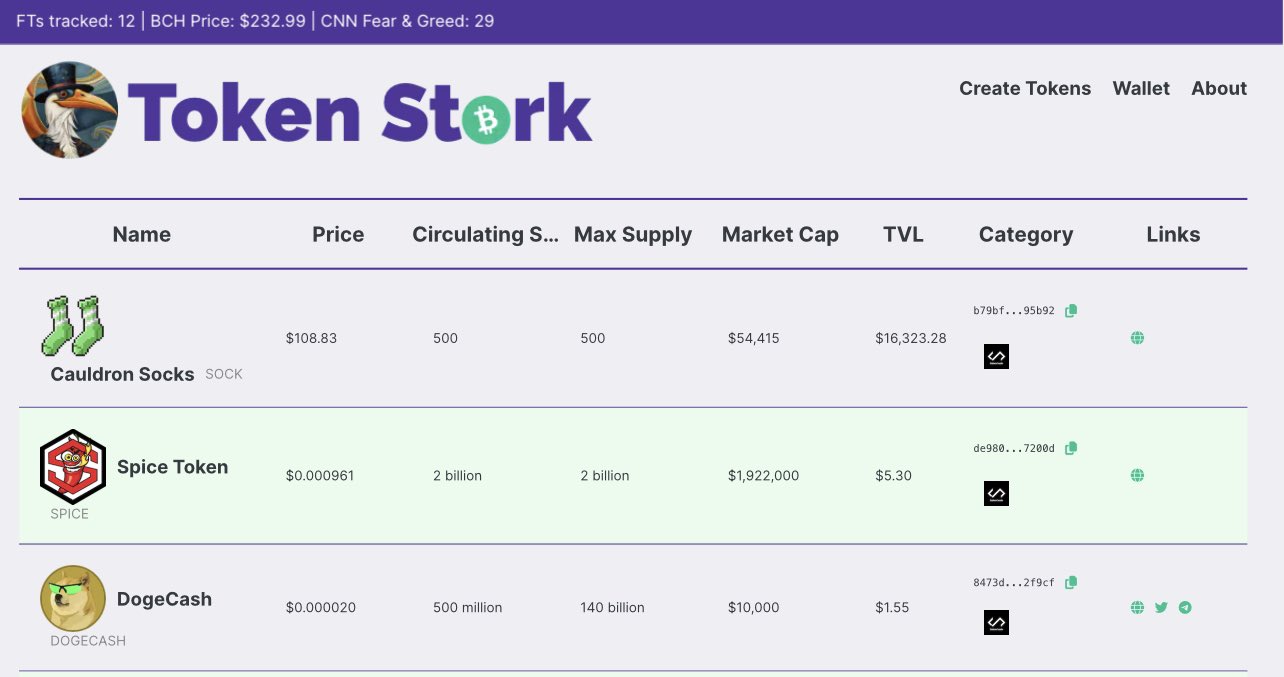Viewport: 1284px width, 677px height.
Task: Sort table by Price column
Action: tap(338, 234)
